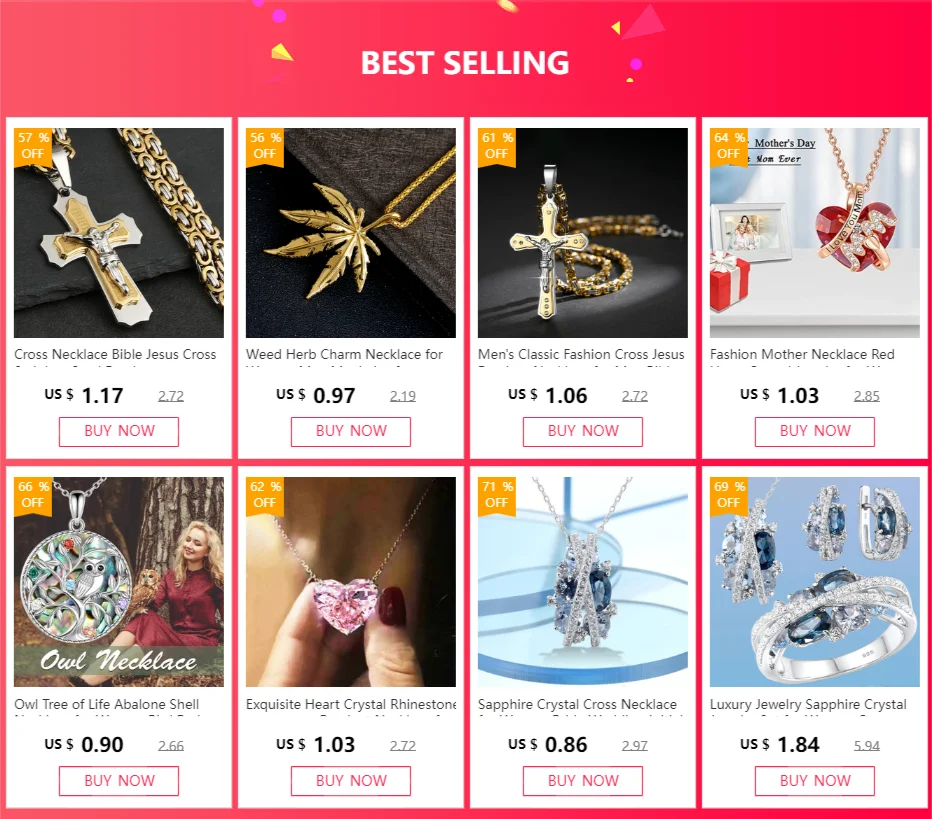Buy the Weed Herb Charm Necklace now

point(351,431)
